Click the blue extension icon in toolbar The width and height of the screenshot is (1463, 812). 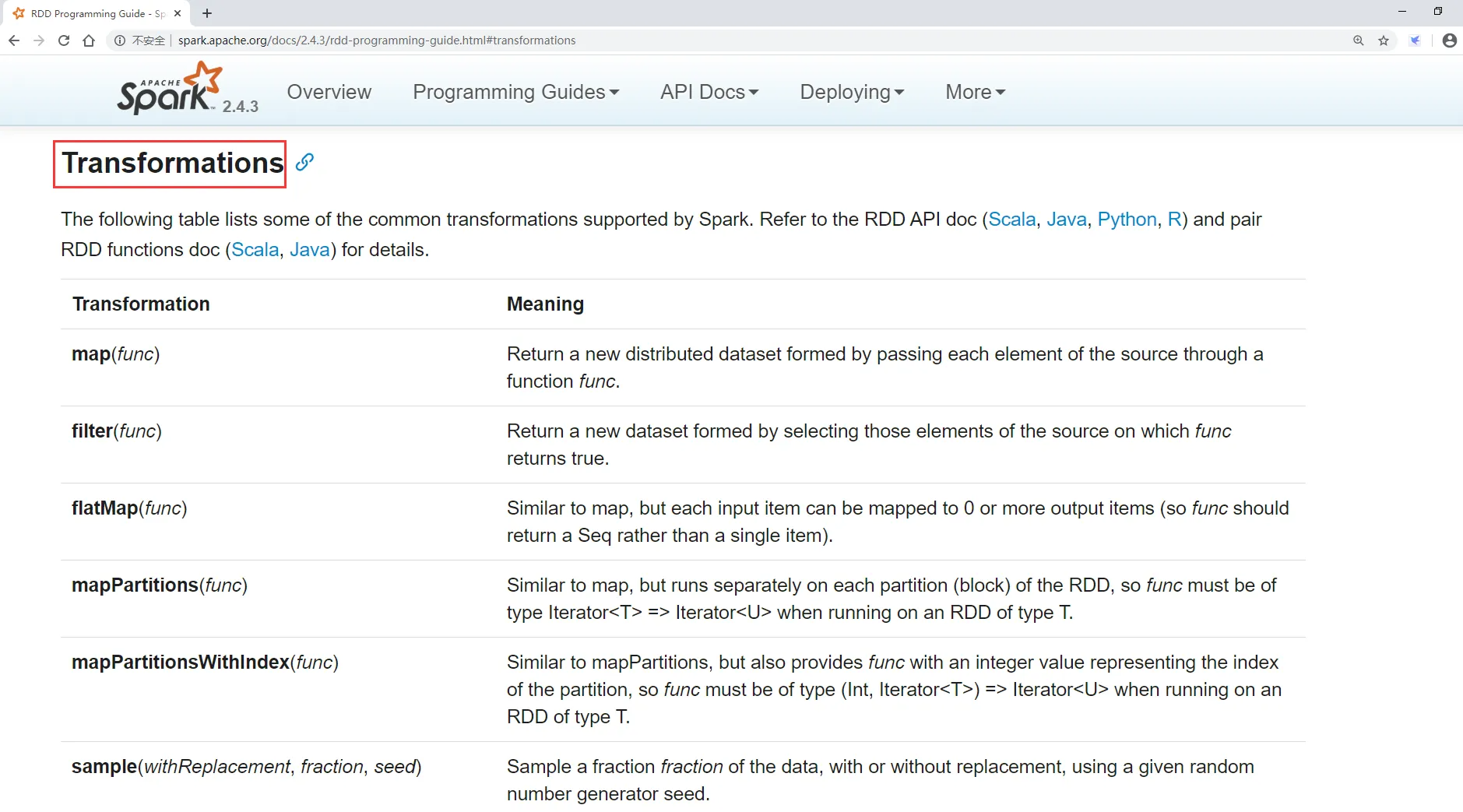click(x=1415, y=40)
